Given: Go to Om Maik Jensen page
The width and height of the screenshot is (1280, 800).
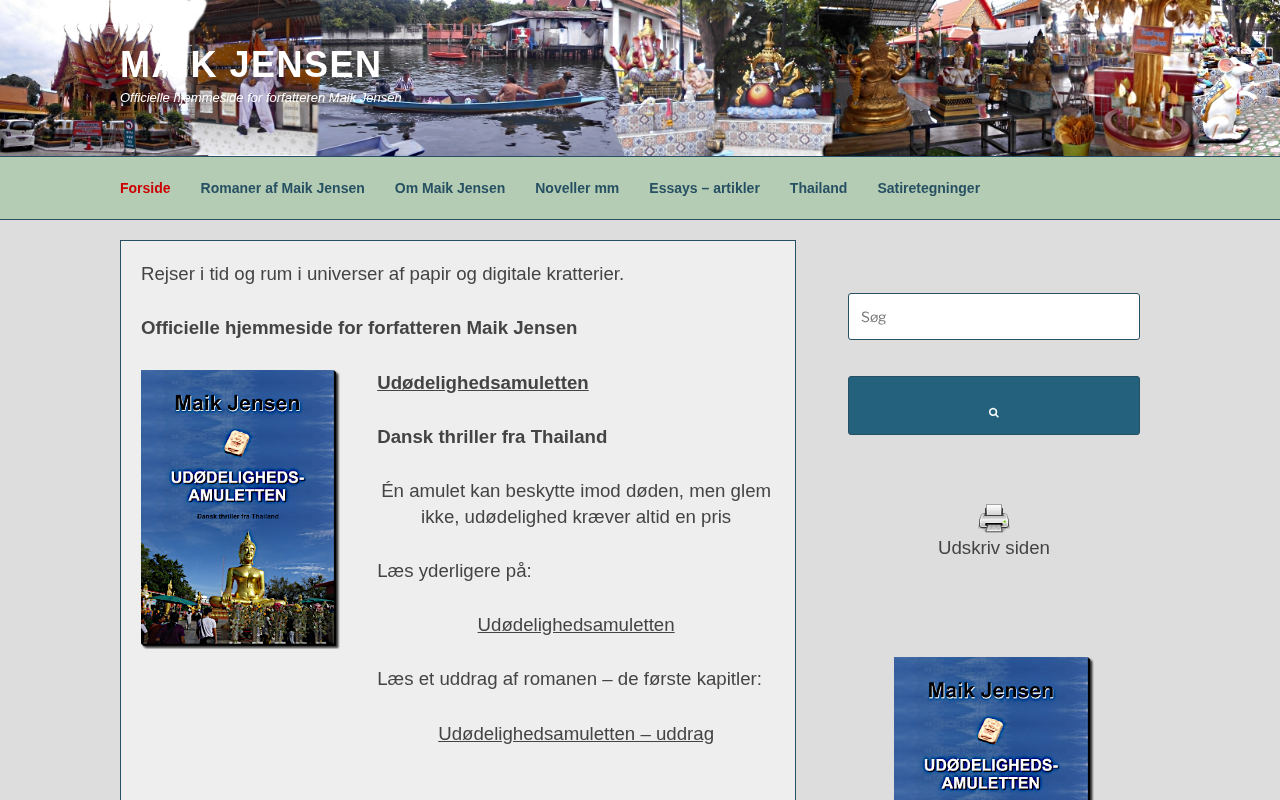Looking at the screenshot, I should (x=450, y=188).
